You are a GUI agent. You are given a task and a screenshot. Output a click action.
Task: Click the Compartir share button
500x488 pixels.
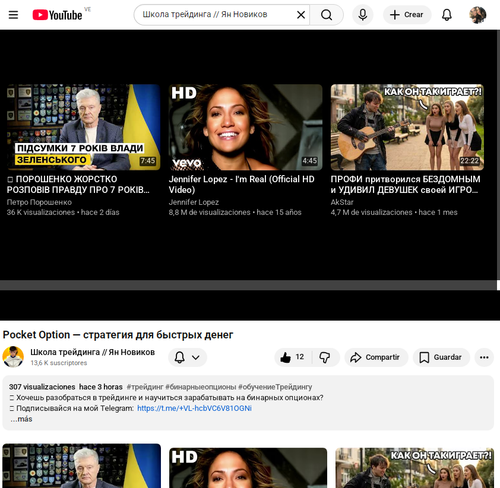tap(376, 357)
